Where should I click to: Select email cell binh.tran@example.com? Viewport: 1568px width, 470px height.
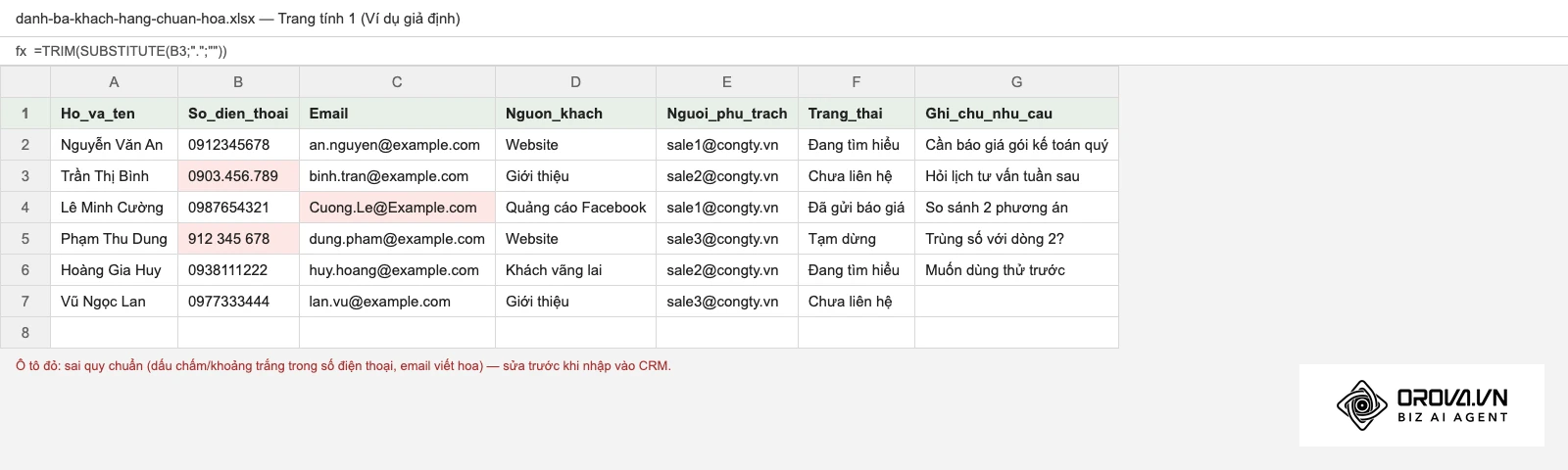pyautogui.click(x=397, y=176)
